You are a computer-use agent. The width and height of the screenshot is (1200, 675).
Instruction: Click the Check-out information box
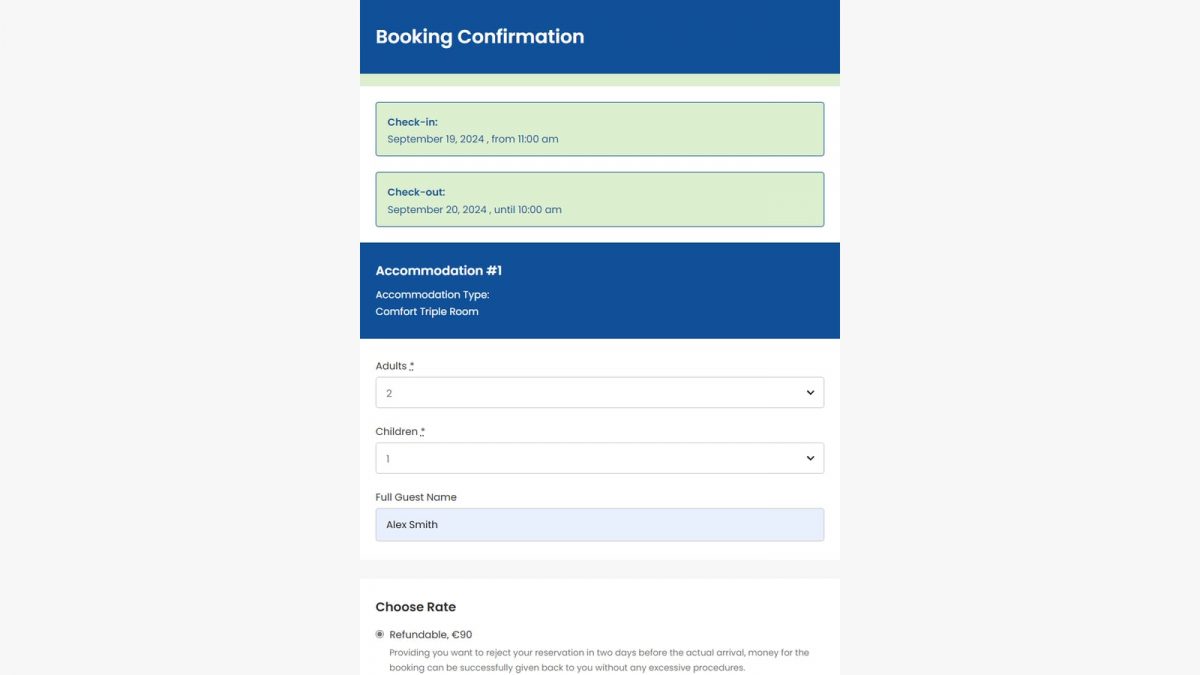coord(599,199)
